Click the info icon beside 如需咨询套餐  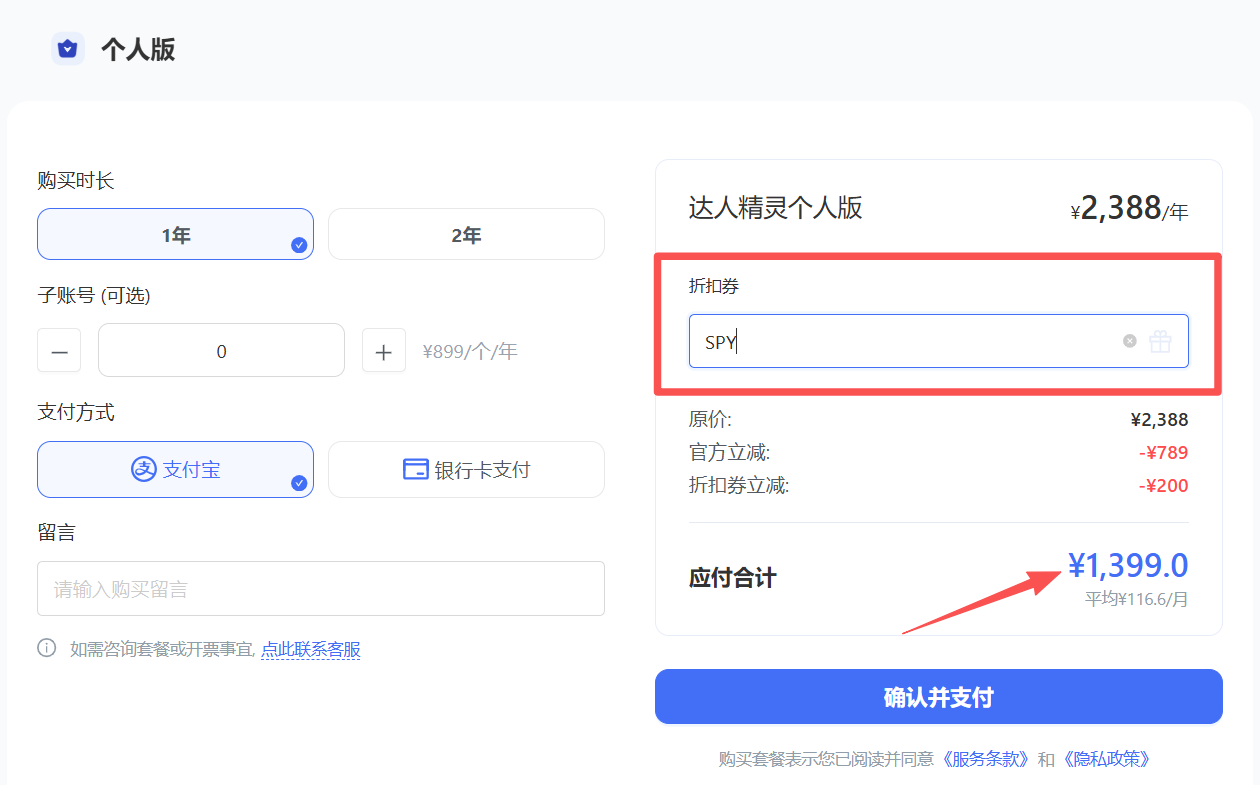[47, 648]
